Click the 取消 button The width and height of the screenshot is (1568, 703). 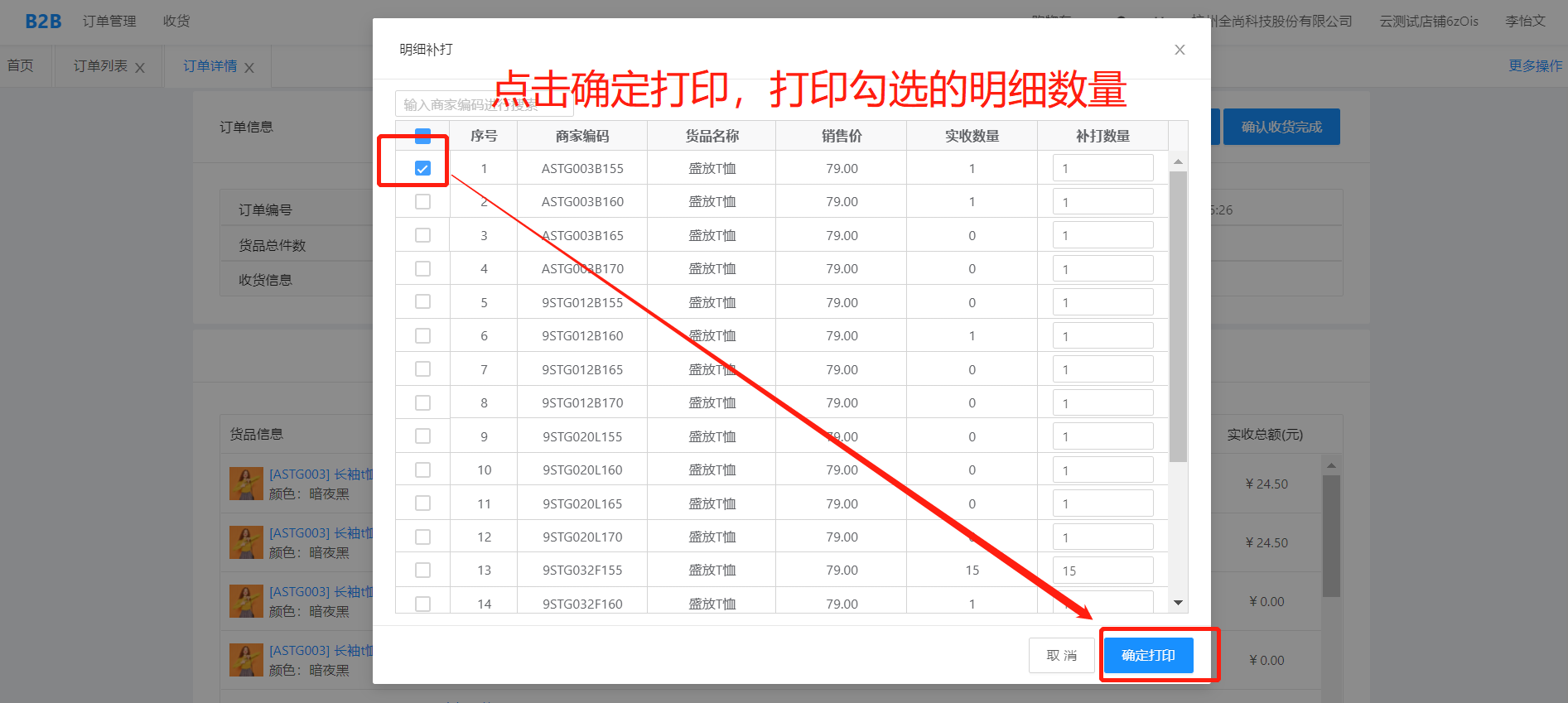click(1061, 655)
